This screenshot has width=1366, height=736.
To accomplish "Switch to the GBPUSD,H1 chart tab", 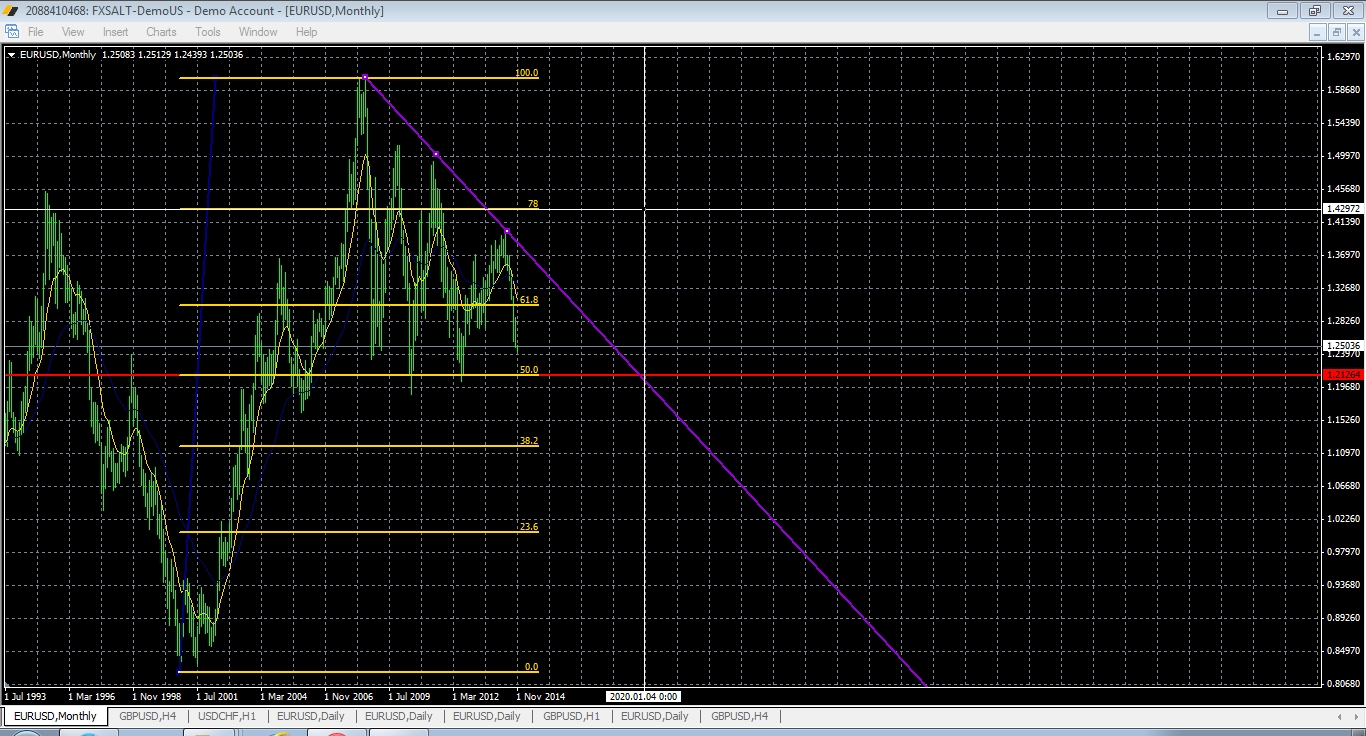I will click(571, 716).
